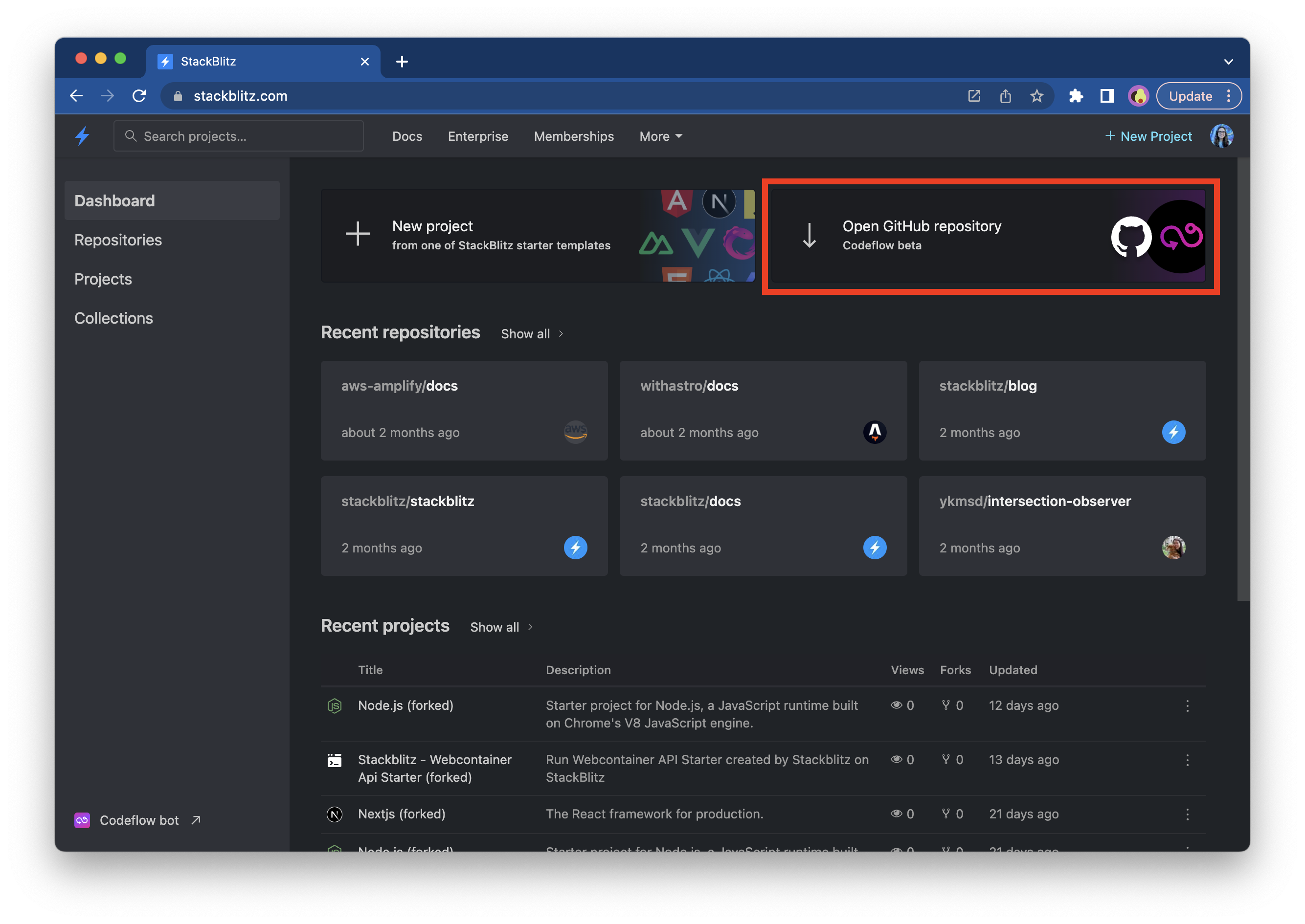
Task: Open the options menu for Nextjs (forked)
Action: (x=1188, y=814)
